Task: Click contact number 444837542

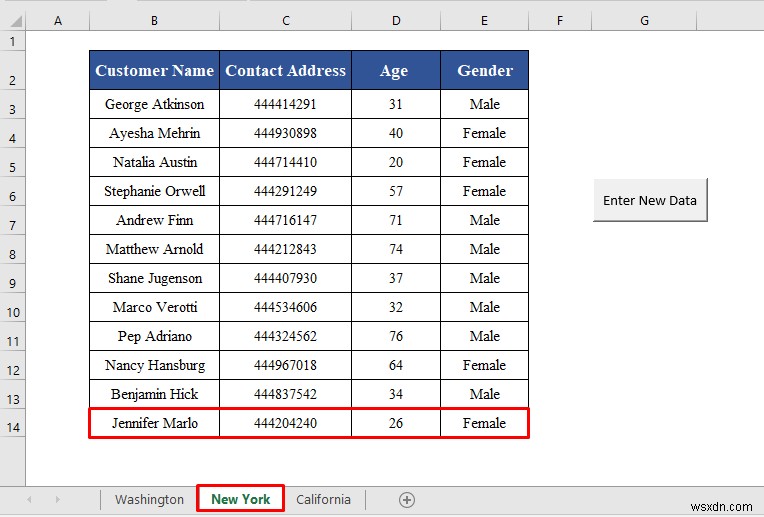Action: (x=286, y=394)
